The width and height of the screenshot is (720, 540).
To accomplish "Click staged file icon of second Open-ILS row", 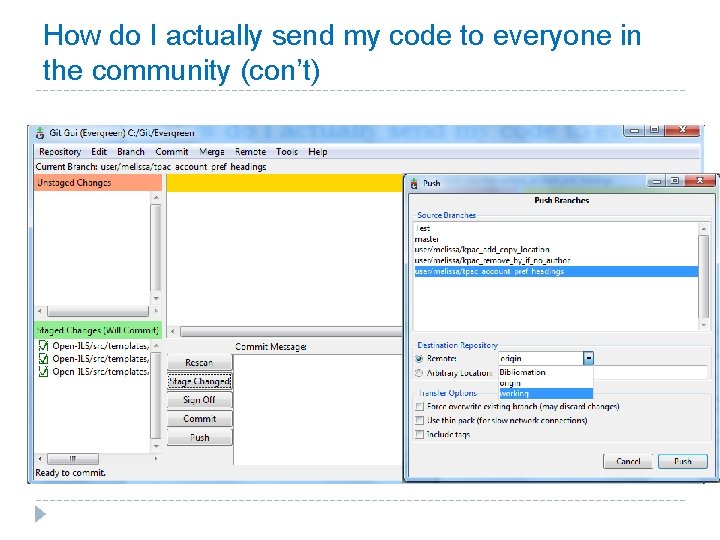I will click(x=44, y=359).
